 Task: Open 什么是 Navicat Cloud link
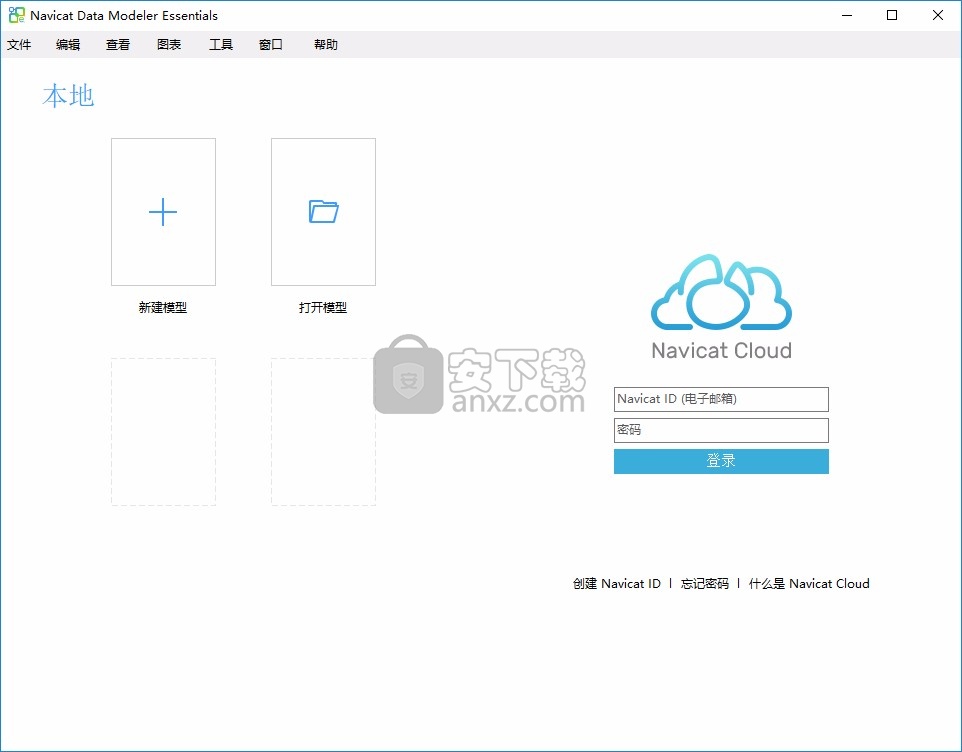click(x=809, y=584)
